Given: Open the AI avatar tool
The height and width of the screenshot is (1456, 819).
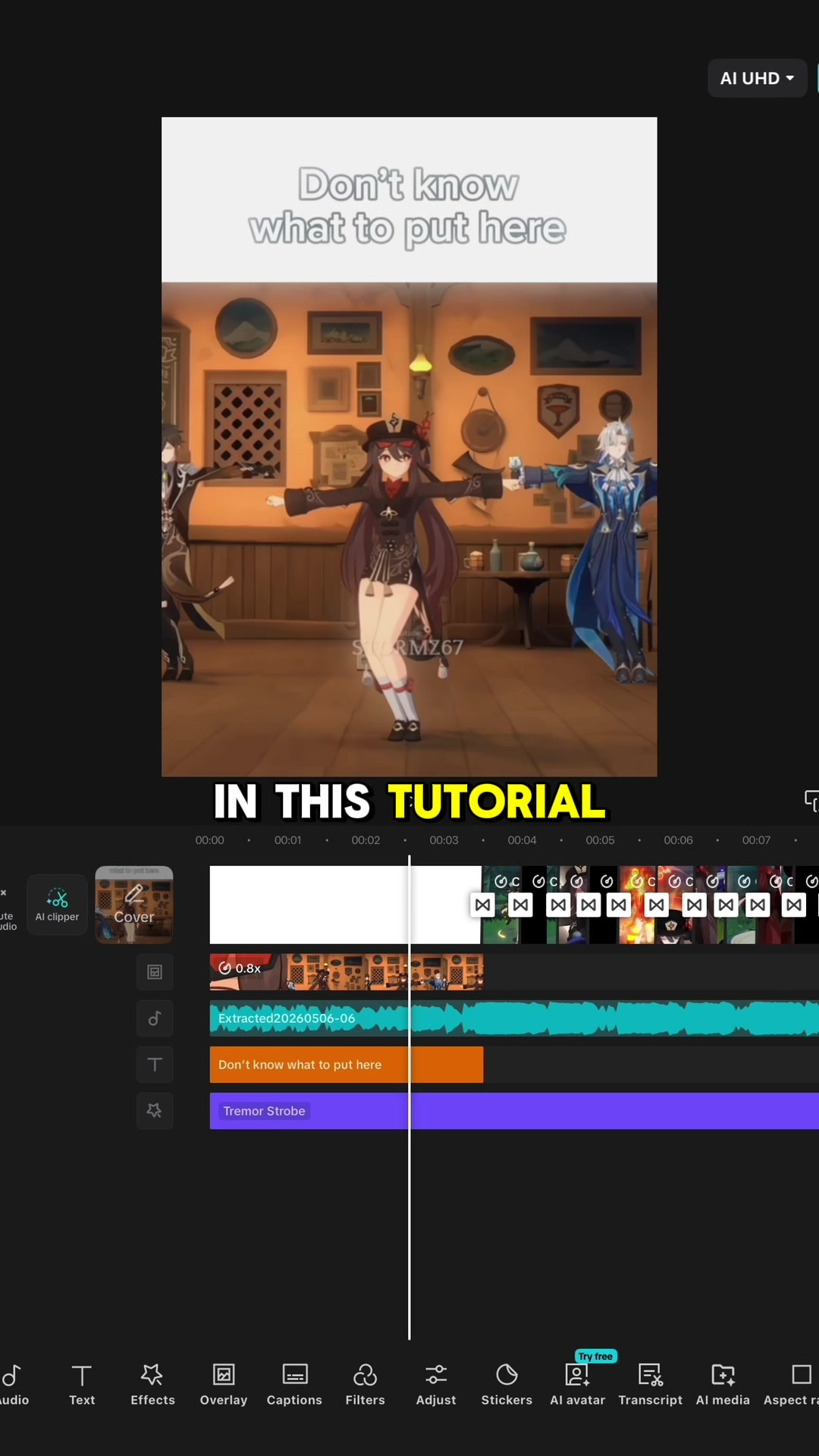Looking at the screenshot, I should (578, 1385).
